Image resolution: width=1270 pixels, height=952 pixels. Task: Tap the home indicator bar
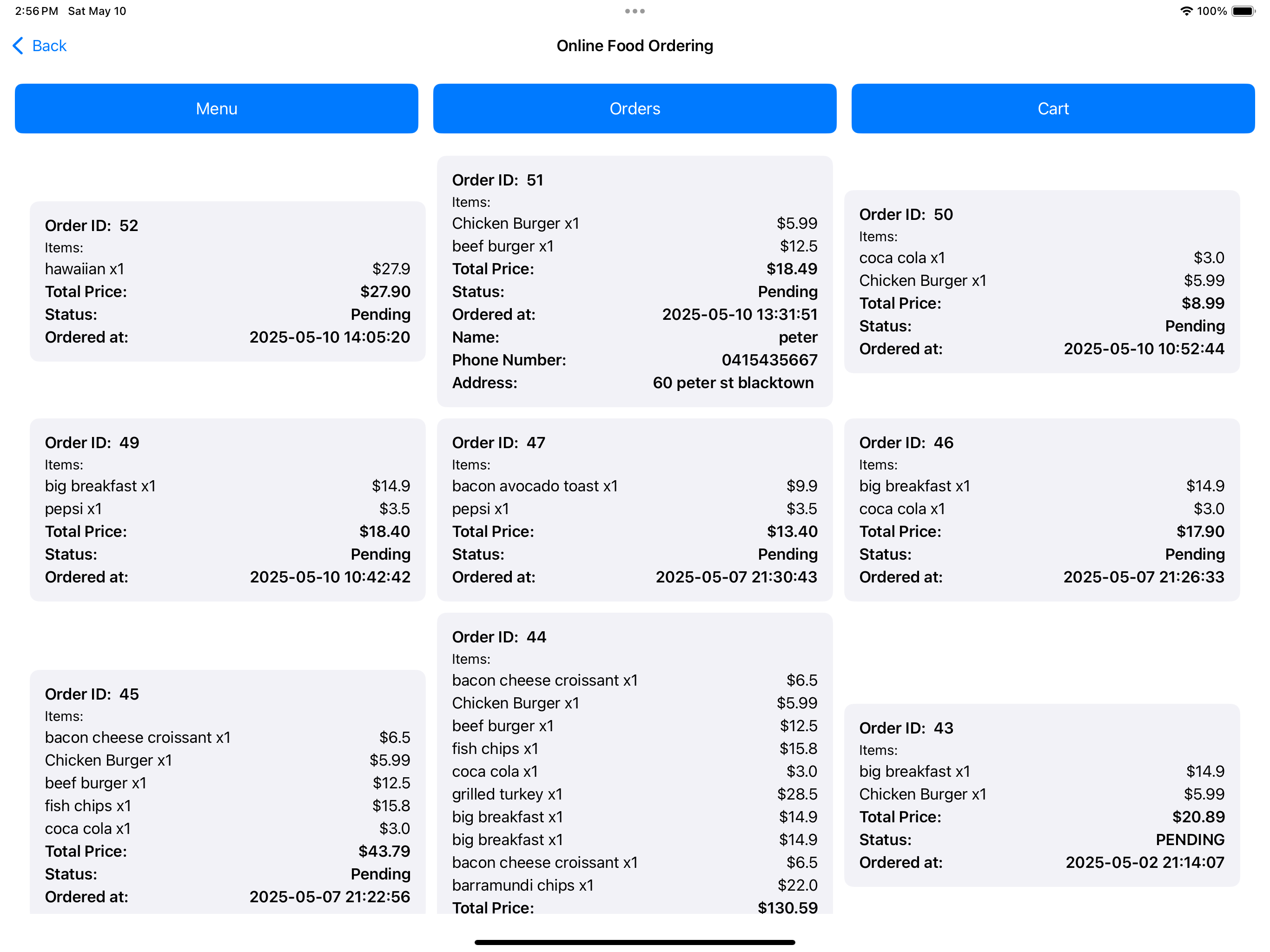pyautogui.click(x=635, y=942)
